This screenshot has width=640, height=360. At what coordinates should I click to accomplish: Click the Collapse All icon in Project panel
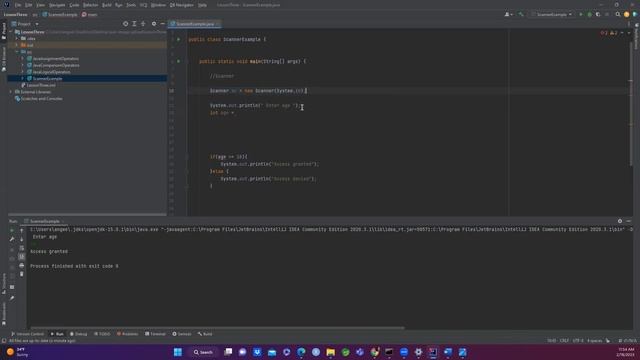click(143, 24)
